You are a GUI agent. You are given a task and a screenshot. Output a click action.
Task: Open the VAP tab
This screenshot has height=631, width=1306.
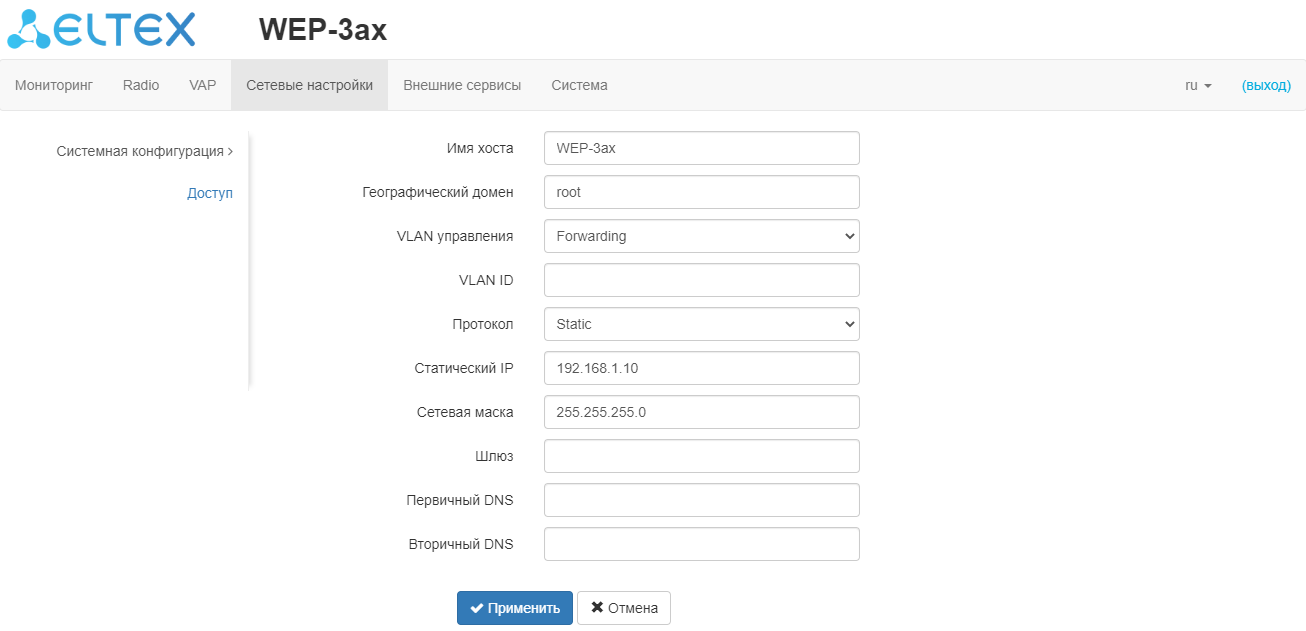(202, 85)
